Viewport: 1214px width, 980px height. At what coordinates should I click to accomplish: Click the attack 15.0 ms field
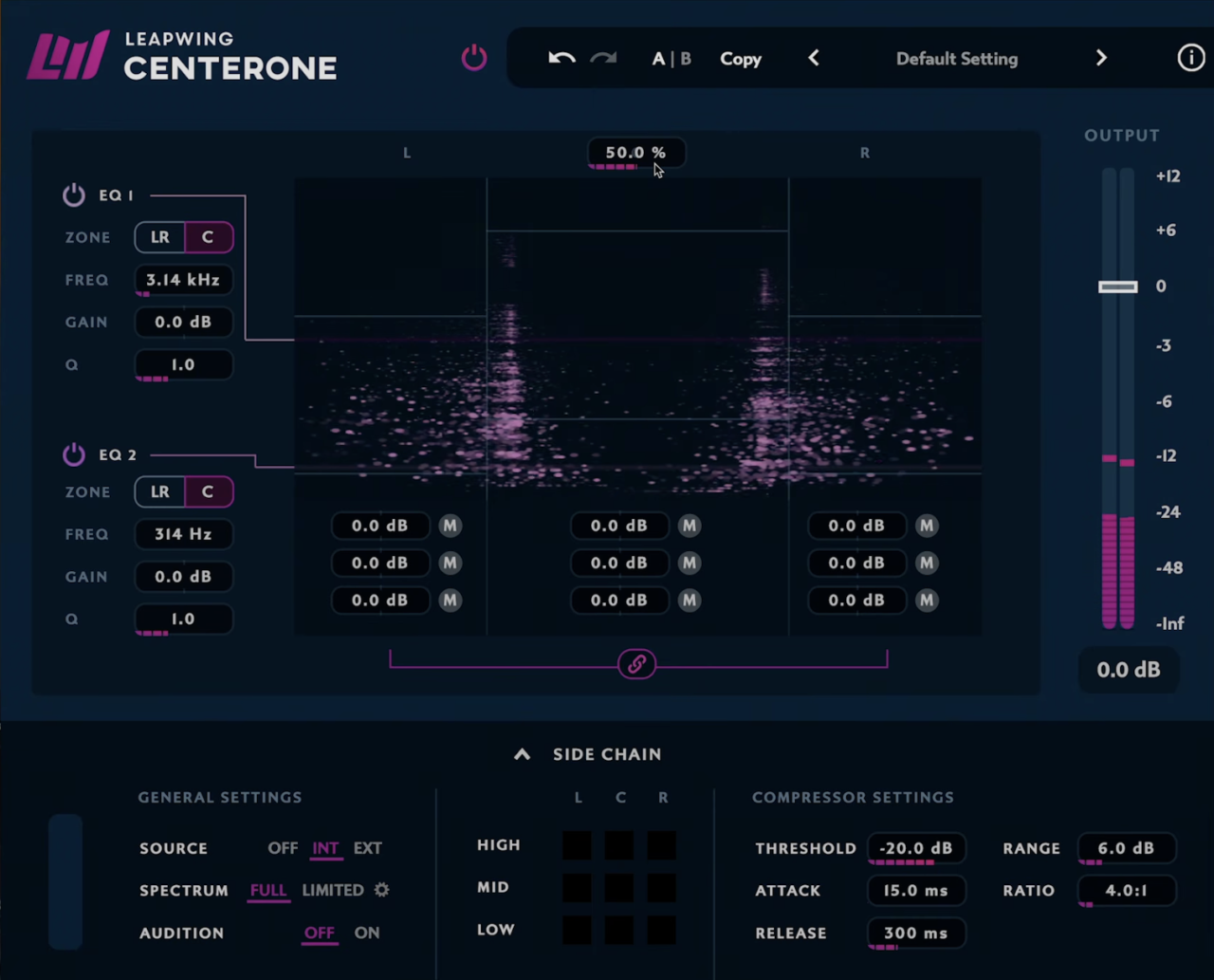point(916,891)
